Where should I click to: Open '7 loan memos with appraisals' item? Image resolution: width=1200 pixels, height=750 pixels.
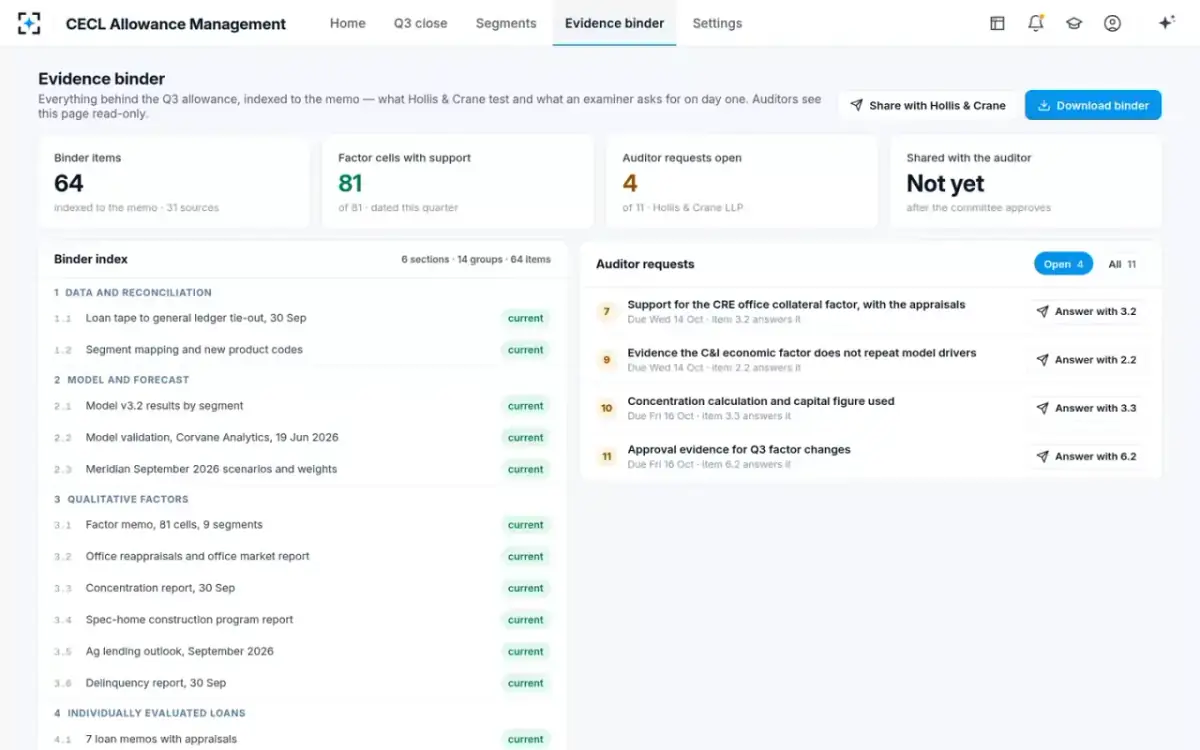pyautogui.click(x=302, y=740)
